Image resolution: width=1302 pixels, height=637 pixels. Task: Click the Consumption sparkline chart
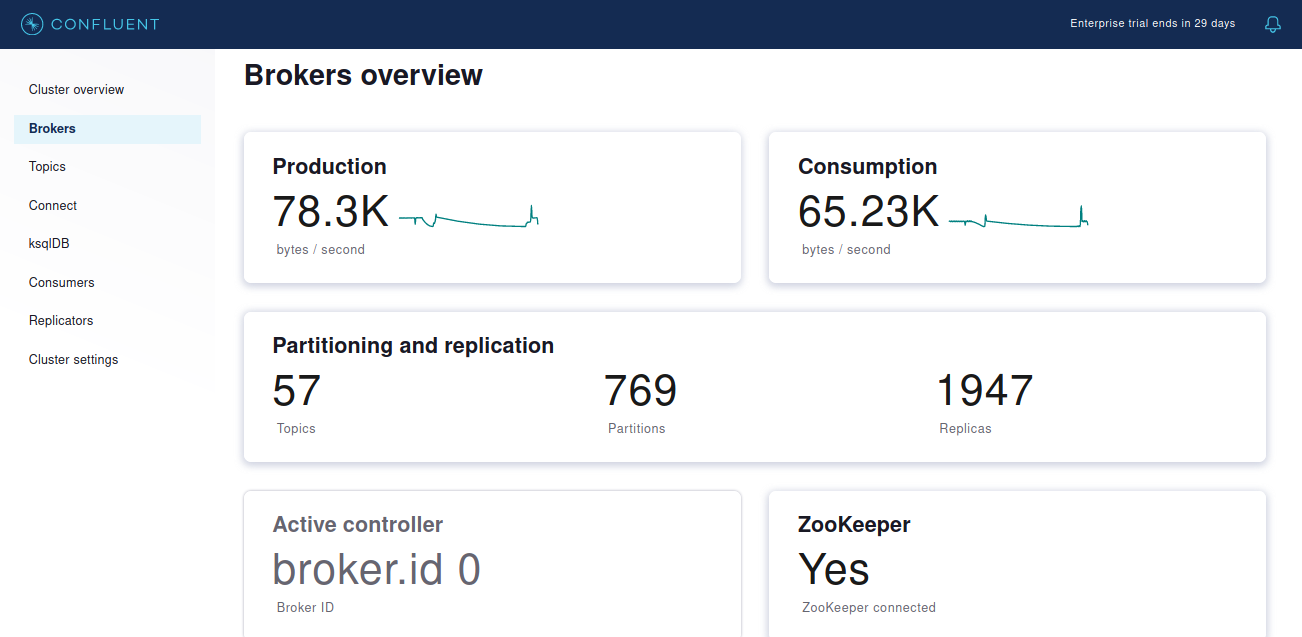coord(1017,217)
